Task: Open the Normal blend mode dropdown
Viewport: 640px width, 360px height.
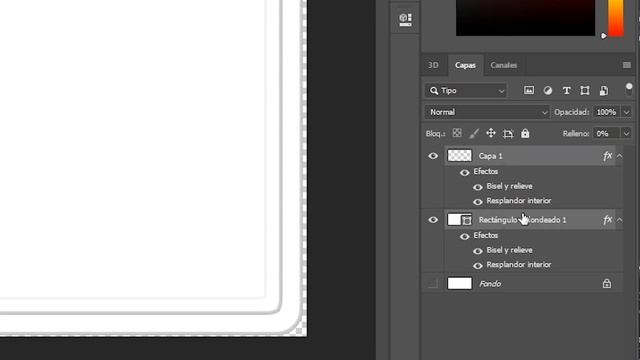Action: (487, 112)
